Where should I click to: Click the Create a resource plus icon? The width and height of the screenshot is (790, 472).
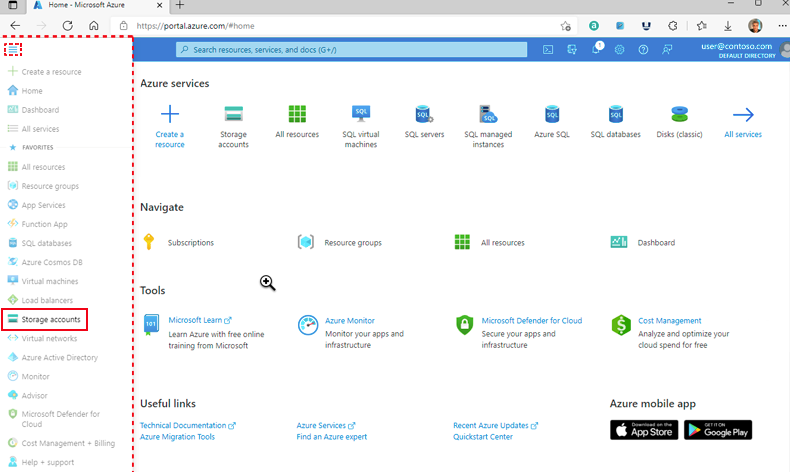[x=170, y=114]
